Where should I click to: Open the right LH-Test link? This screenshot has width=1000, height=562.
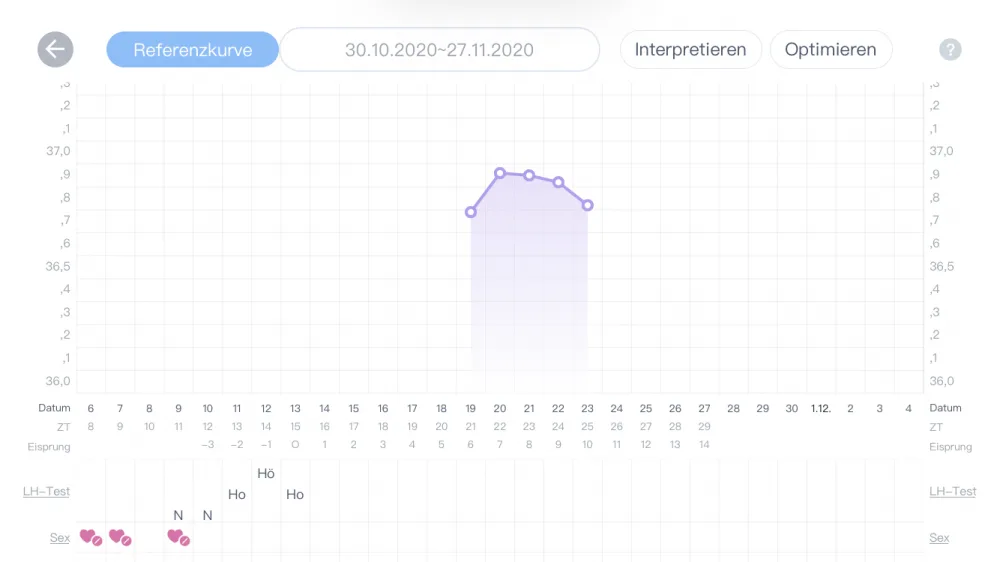tap(952, 491)
